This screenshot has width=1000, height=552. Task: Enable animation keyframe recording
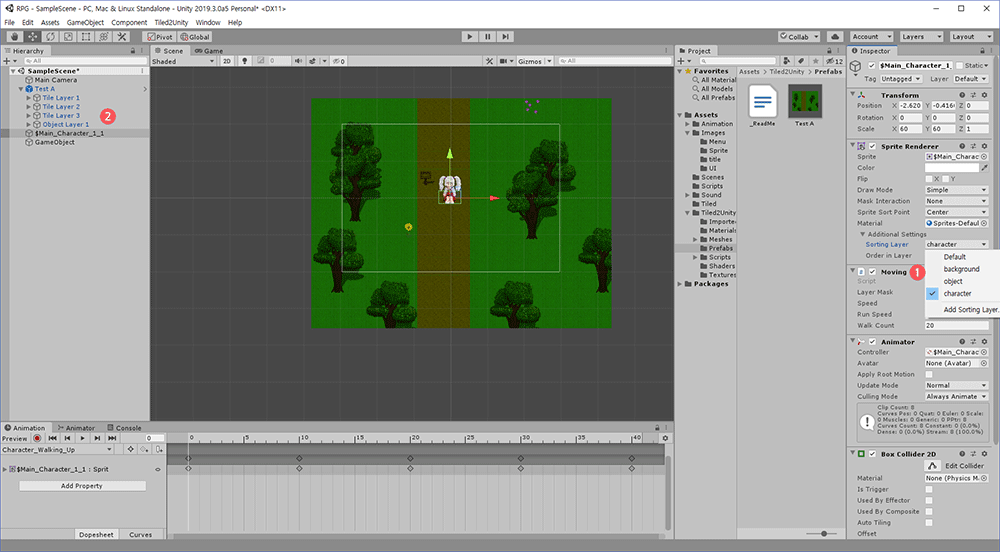click(x=37, y=439)
